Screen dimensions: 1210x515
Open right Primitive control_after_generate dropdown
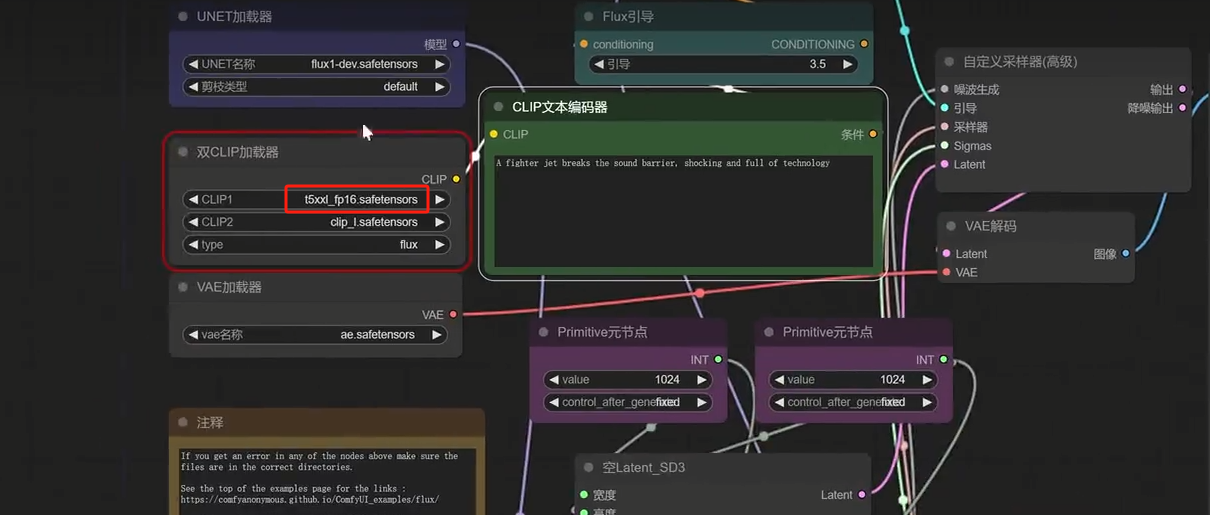tap(853, 402)
